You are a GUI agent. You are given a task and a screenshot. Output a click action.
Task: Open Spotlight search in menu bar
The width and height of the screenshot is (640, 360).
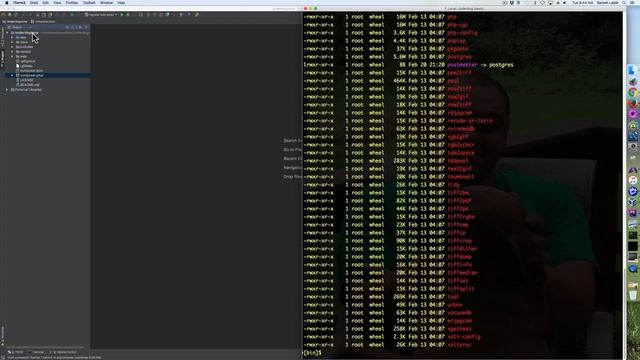(x=624, y=2)
